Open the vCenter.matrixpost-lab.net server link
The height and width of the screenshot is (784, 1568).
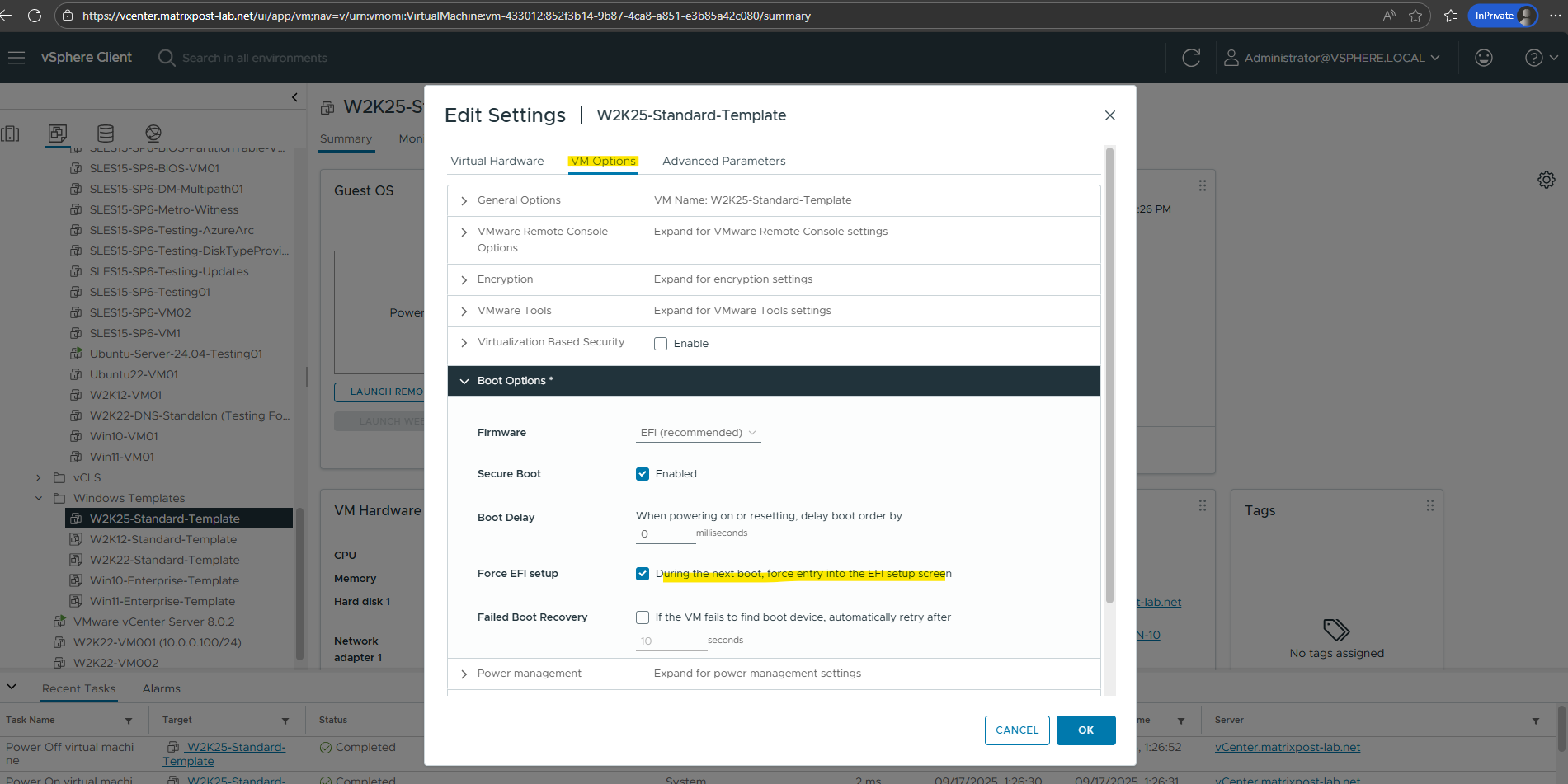pyautogui.click(x=1288, y=747)
